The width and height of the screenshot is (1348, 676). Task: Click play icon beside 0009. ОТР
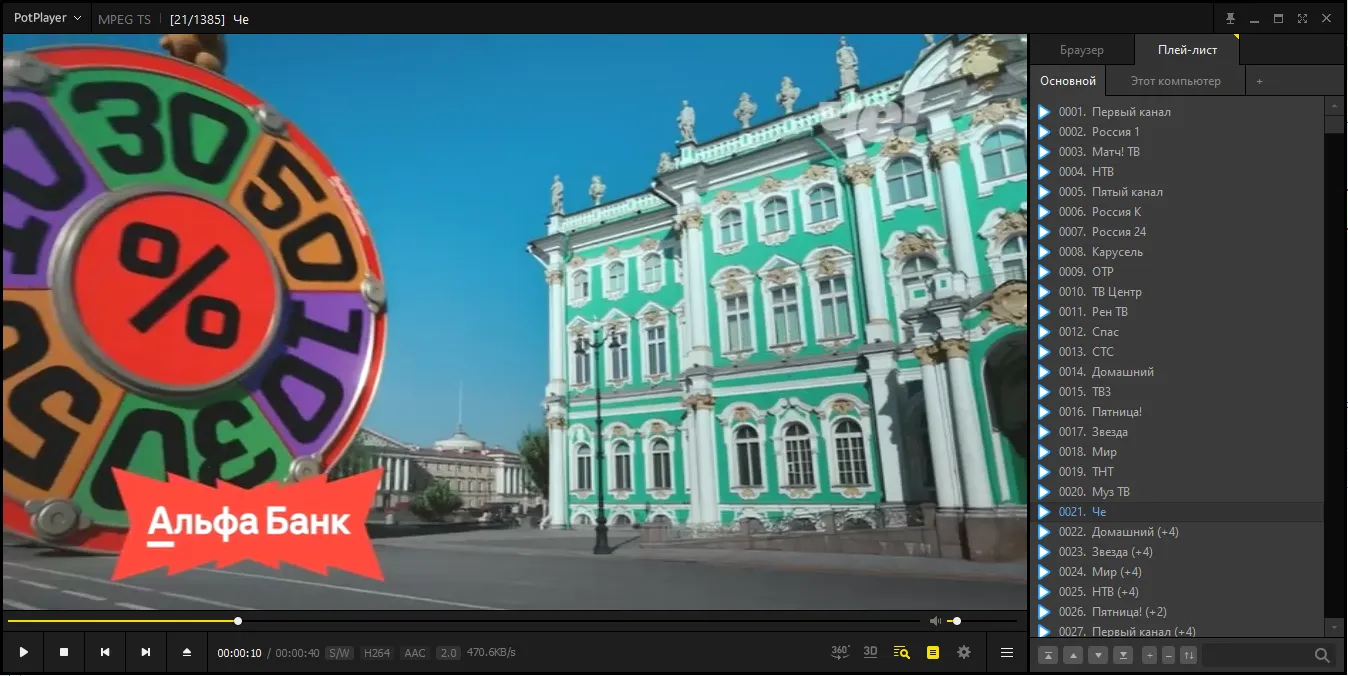pyautogui.click(x=1044, y=272)
